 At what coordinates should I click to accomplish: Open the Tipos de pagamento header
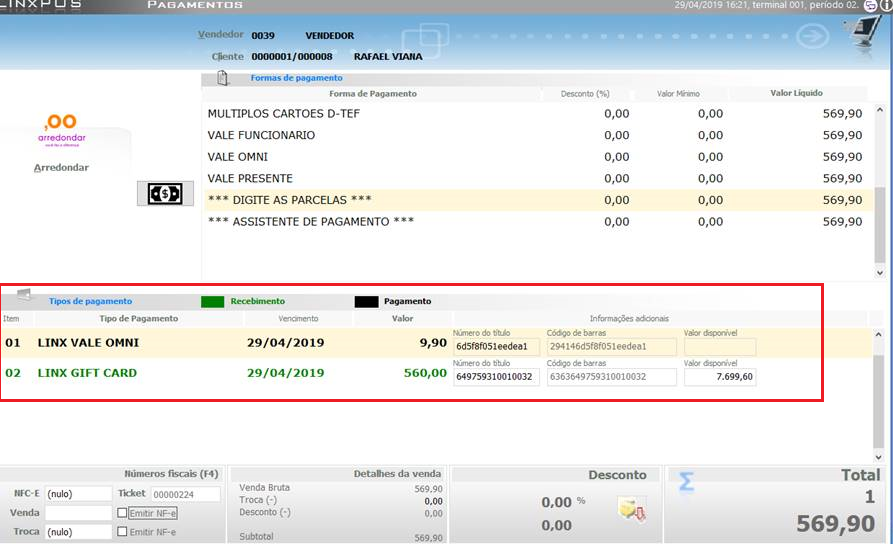tap(90, 301)
